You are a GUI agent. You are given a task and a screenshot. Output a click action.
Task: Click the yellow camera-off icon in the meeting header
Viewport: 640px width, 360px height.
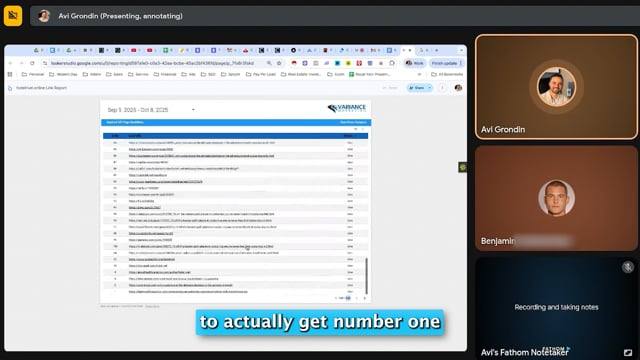coord(13,16)
